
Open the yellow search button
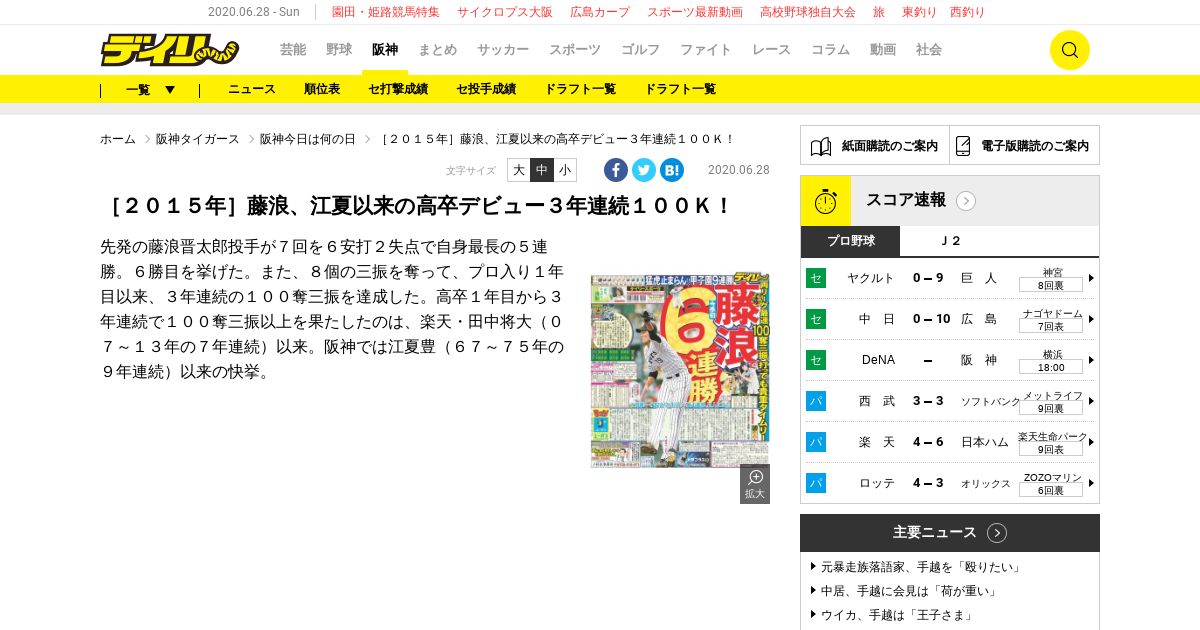click(1069, 50)
